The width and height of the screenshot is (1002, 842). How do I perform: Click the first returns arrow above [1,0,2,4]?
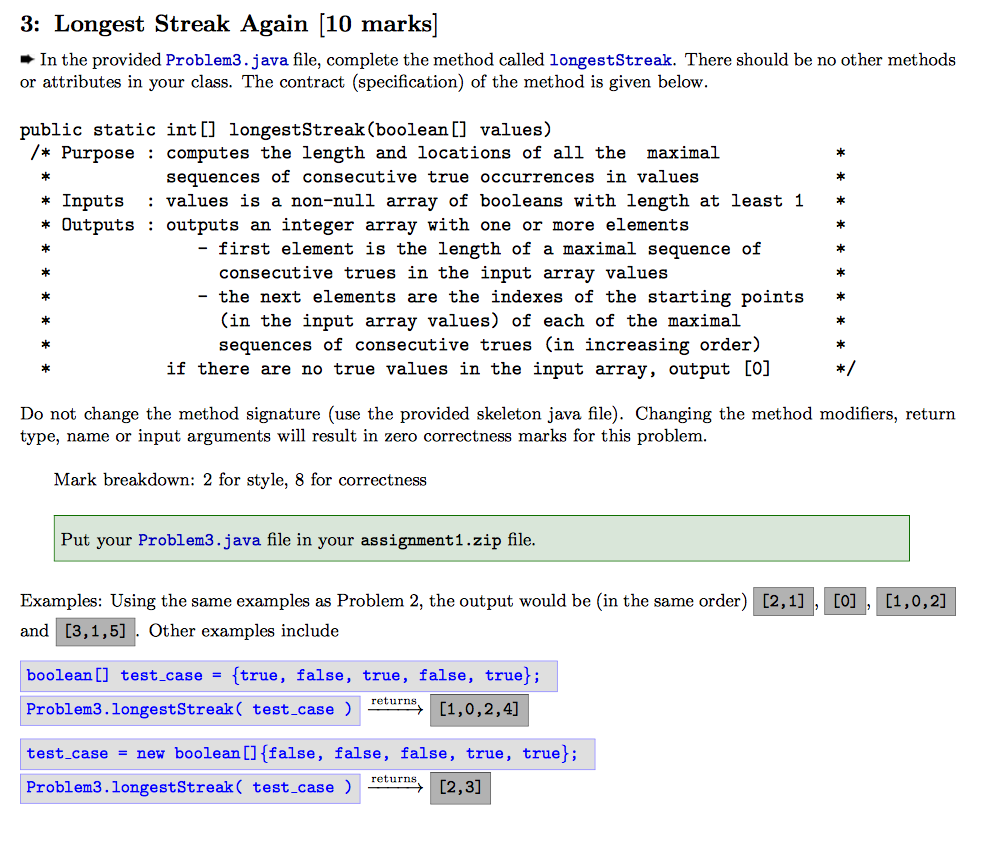[395, 707]
